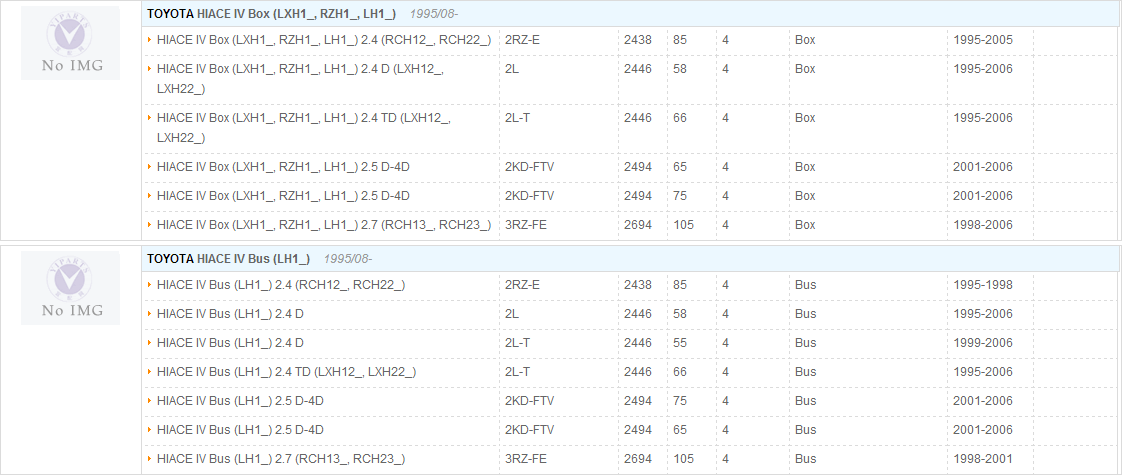1123x476 pixels.
Task: Click the 1995-1998 year range cell
Action: 983,285
